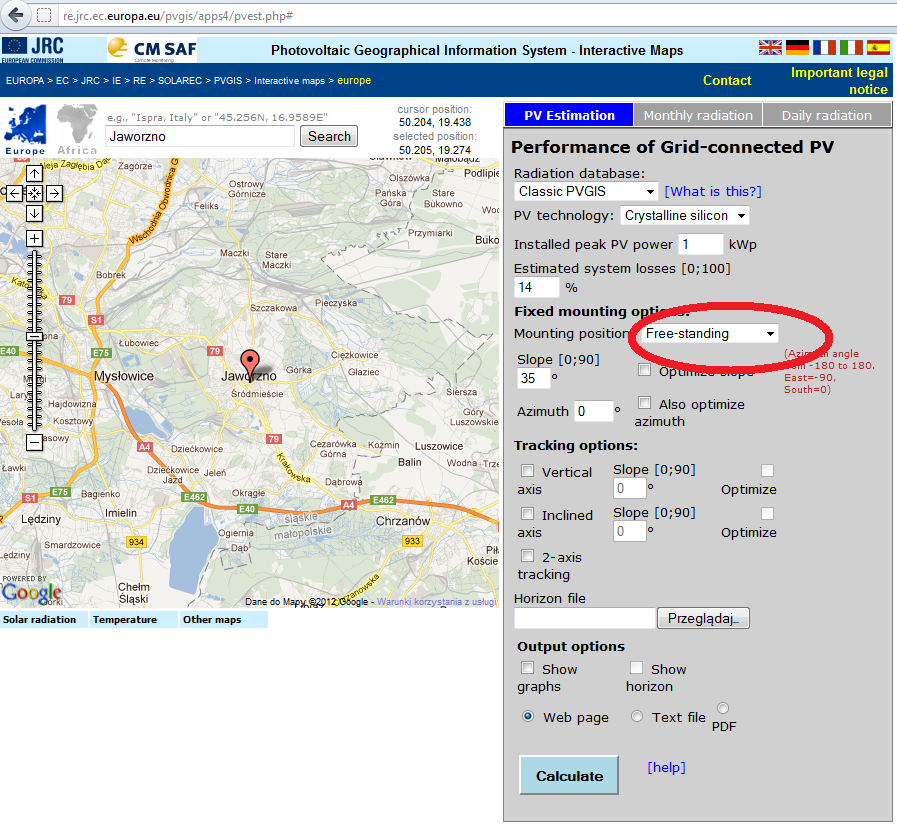The image size is (897, 825).
Task: Select the Europe map region icon
Action: [x=25, y=130]
